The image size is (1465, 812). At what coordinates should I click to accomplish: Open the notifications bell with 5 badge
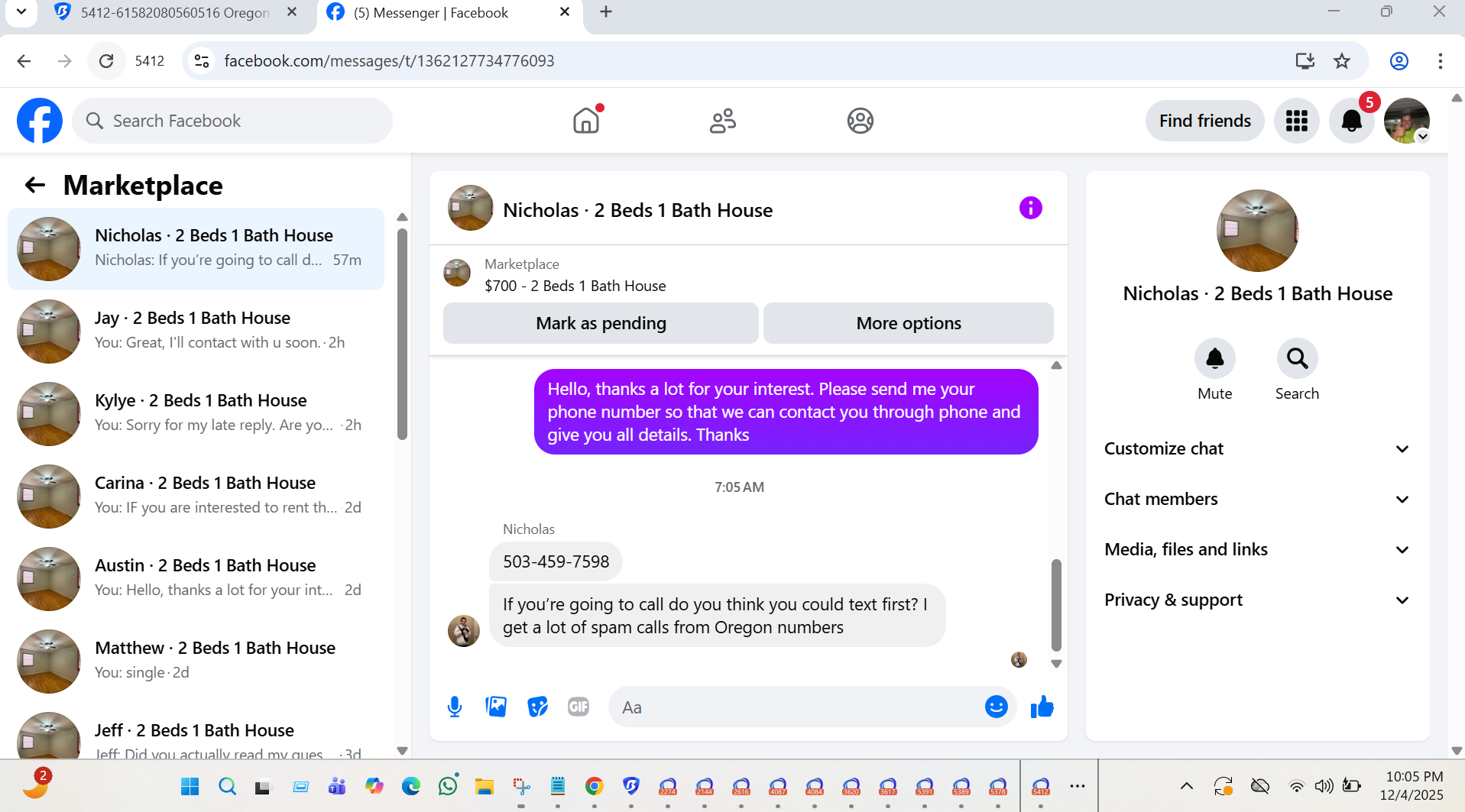point(1351,121)
